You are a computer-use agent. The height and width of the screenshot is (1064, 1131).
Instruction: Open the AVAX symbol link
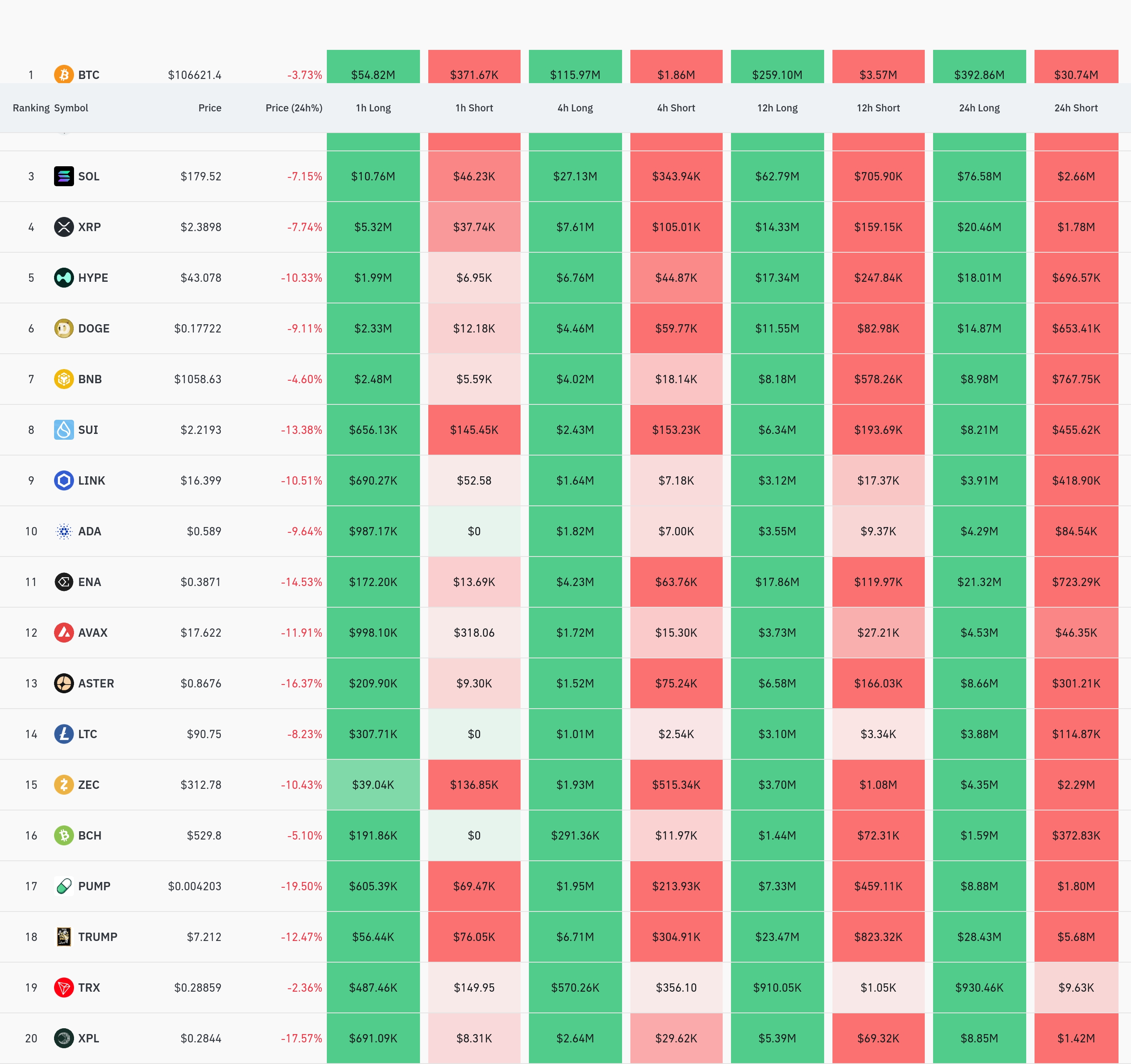(93, 632)
